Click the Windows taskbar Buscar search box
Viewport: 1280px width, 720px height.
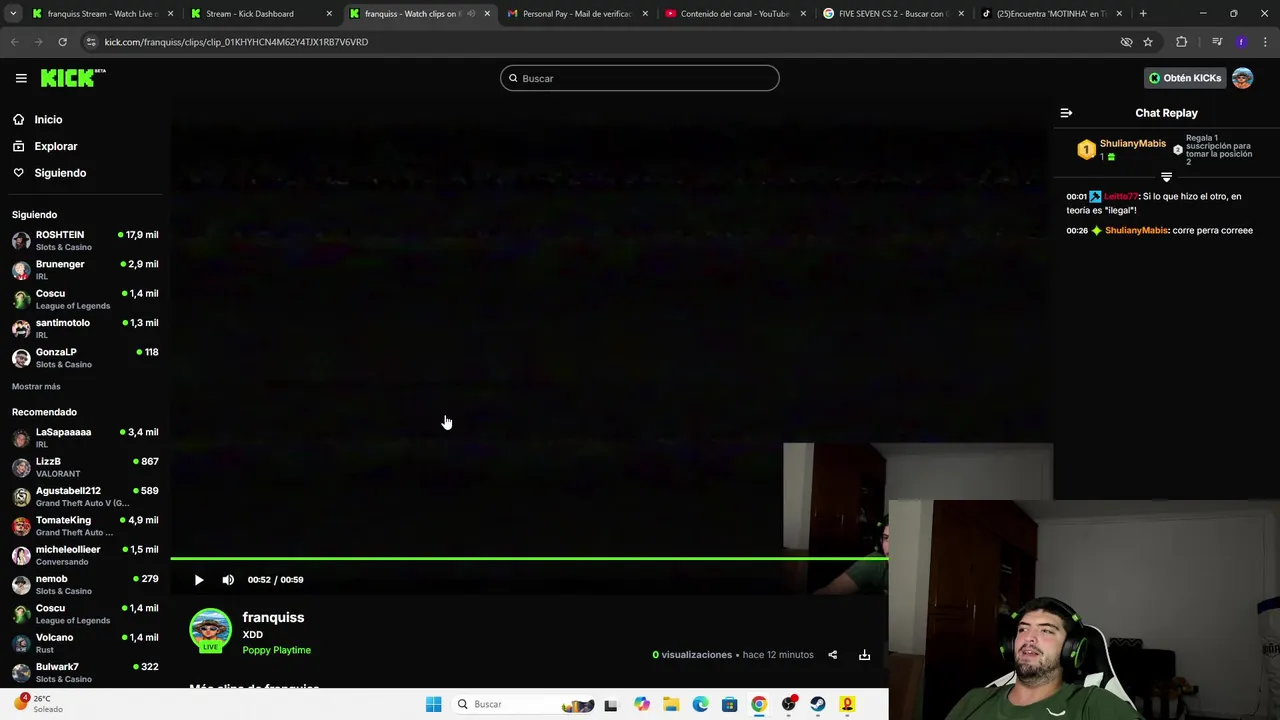[x=525, y=704]
